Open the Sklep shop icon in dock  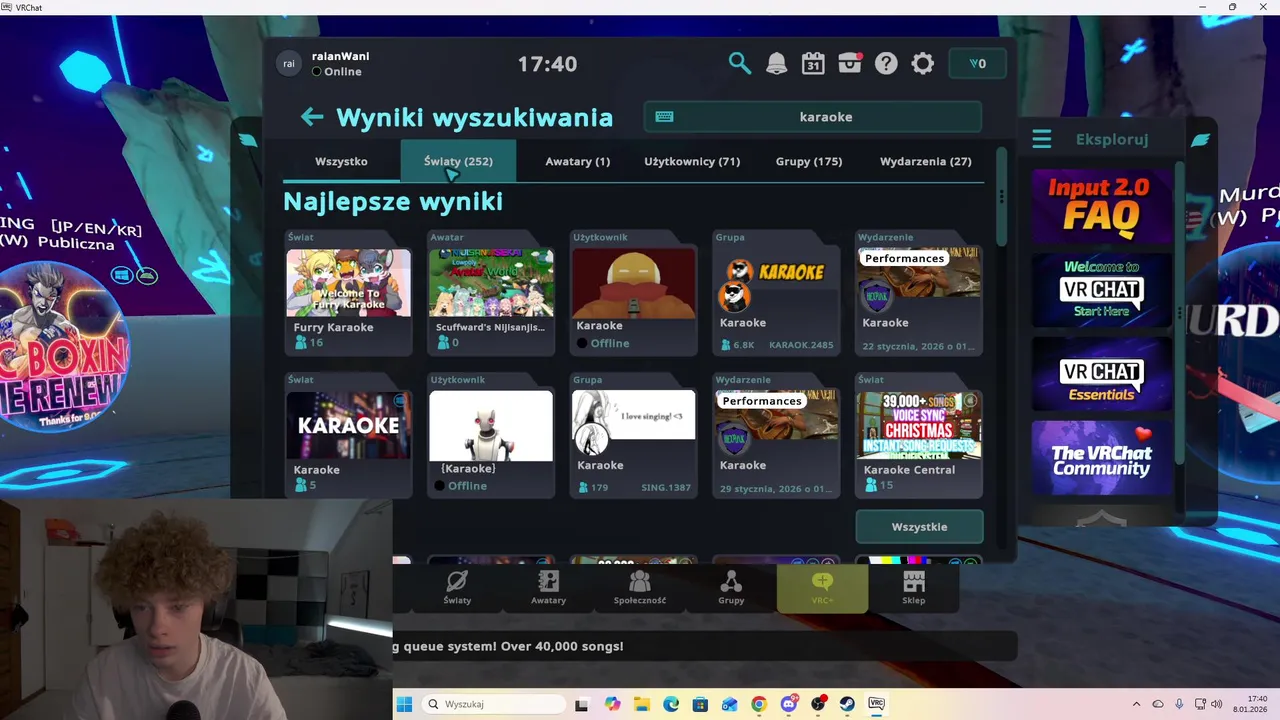point(914,587)
